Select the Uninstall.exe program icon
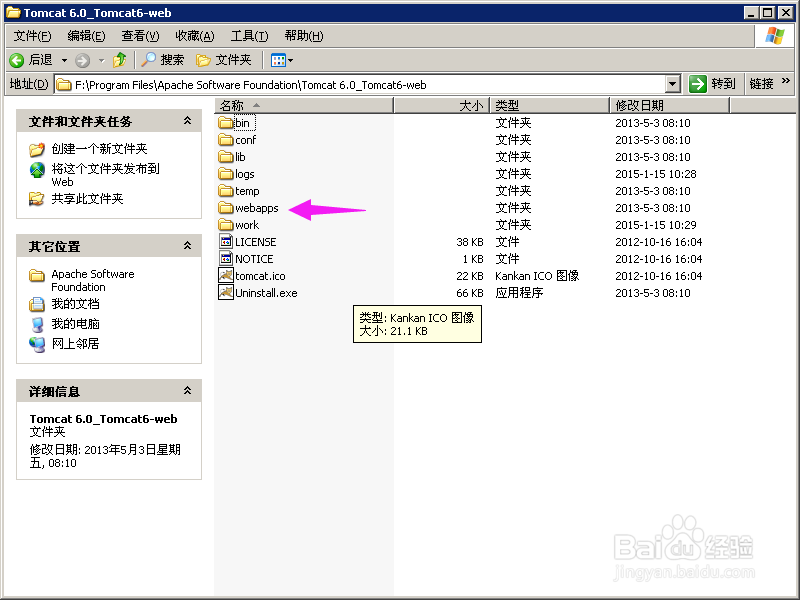The image size is (800, 600). click(226, 292)
